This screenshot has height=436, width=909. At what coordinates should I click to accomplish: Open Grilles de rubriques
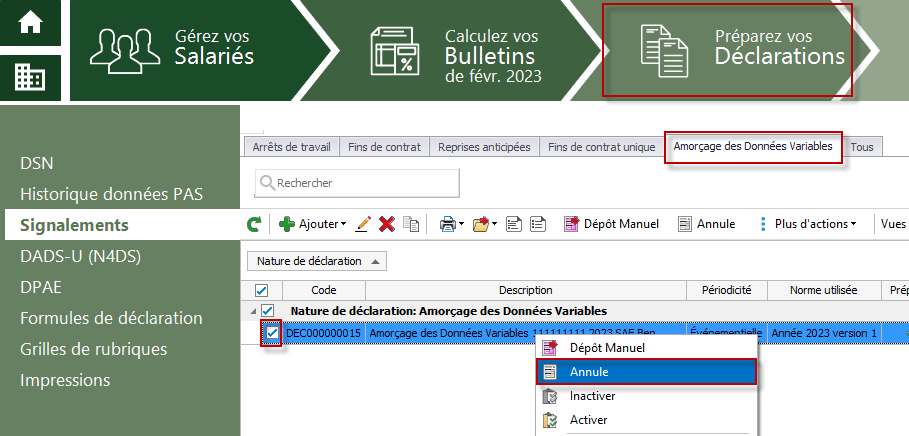click(93, 349)
